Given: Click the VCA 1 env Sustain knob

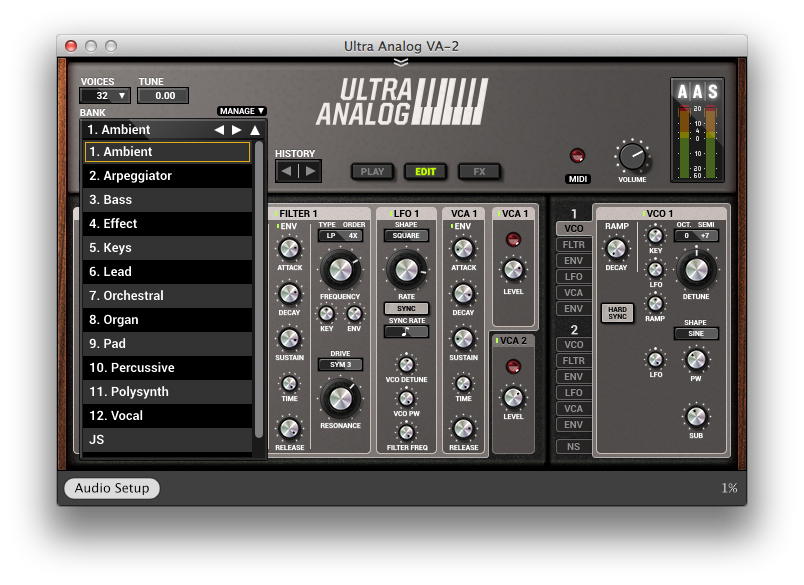Looking at the screenshot, I should click(x=463, y=338).
